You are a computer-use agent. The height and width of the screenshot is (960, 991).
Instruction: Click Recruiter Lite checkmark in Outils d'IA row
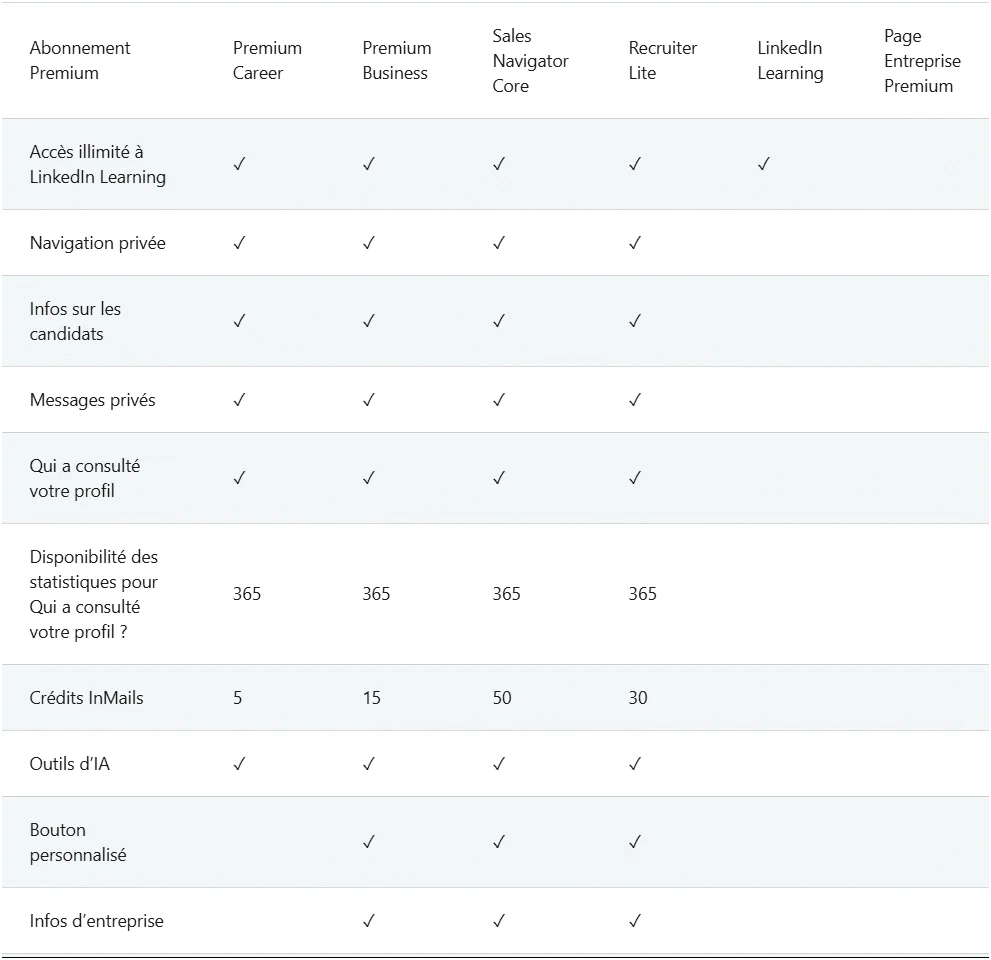tap(635, 764)
